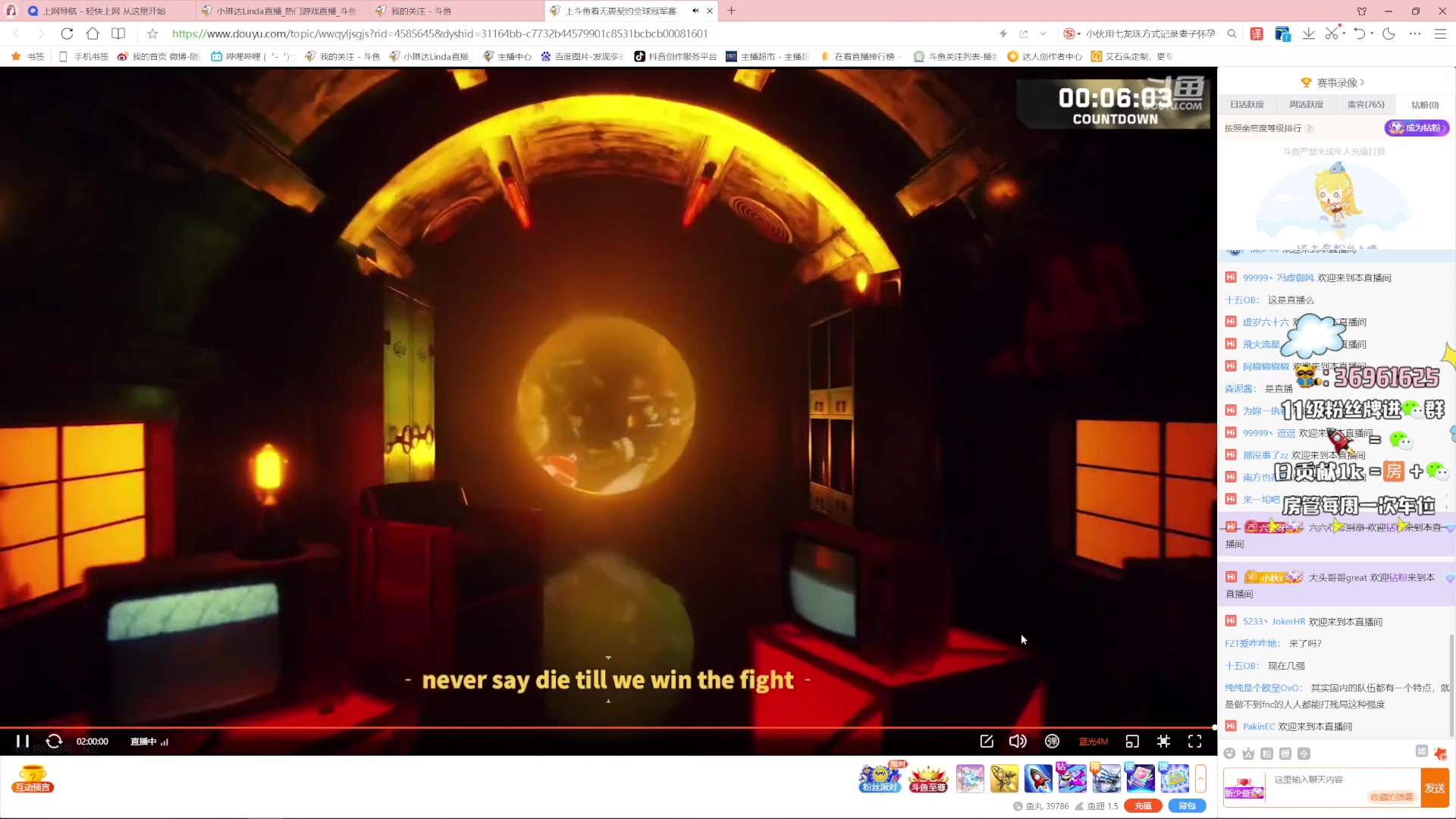
Task: Open the chat filter 滤 icon
Action: click(1421, 751)
